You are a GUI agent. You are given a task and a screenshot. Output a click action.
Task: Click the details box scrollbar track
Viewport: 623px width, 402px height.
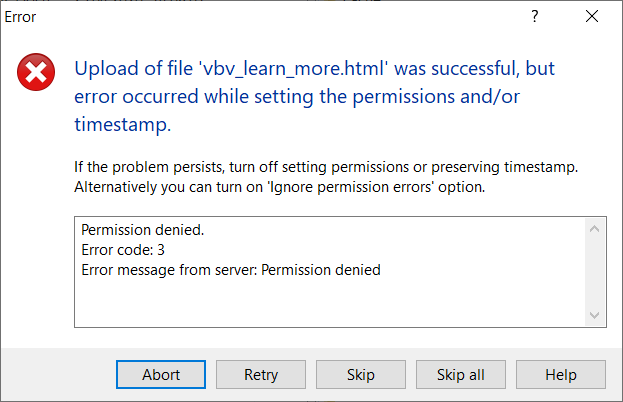(x=595, y=272)
